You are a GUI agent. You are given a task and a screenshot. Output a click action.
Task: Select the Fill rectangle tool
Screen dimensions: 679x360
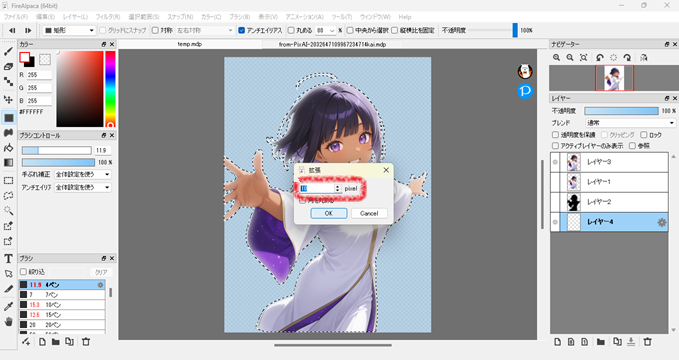(9, 117)
